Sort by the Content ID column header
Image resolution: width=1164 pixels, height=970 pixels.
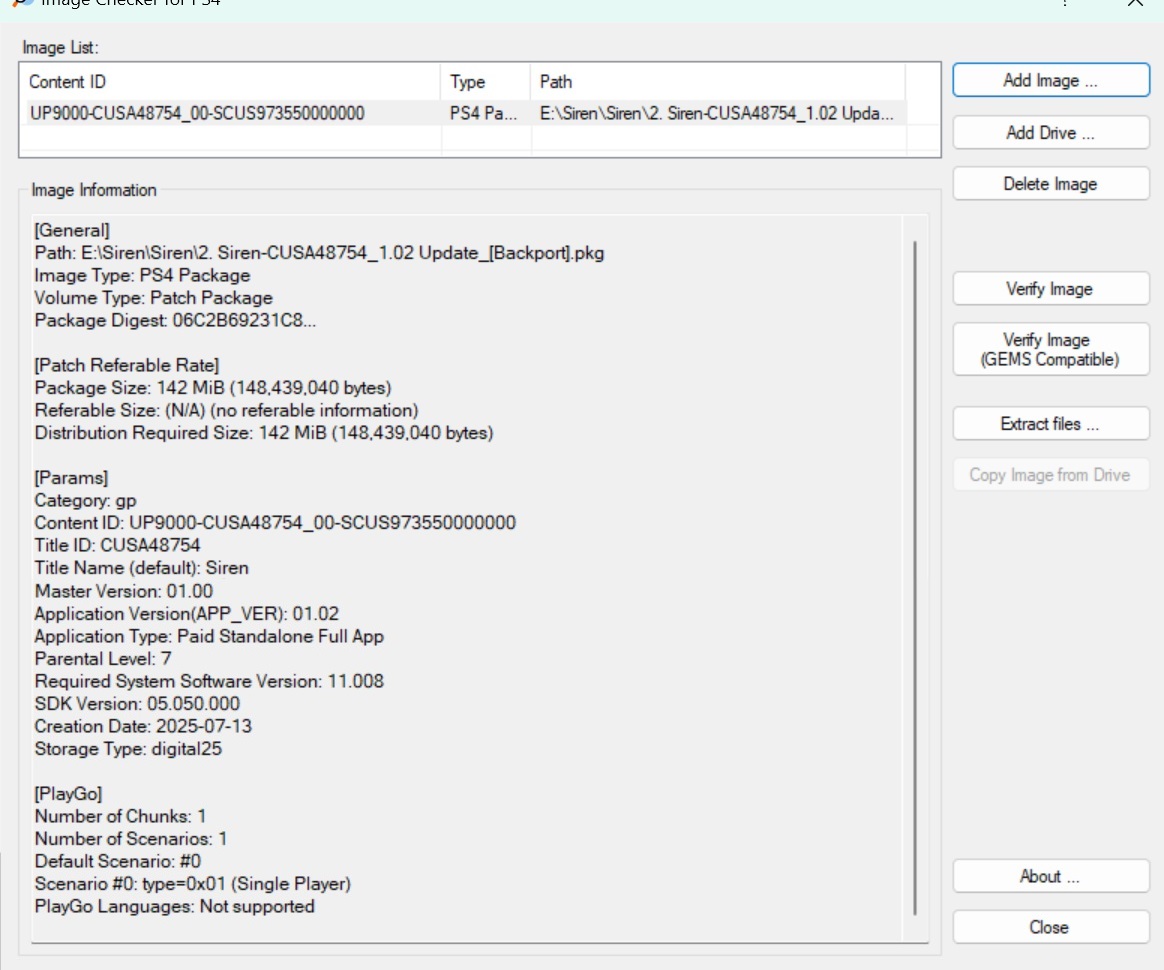tap(230, 82)
